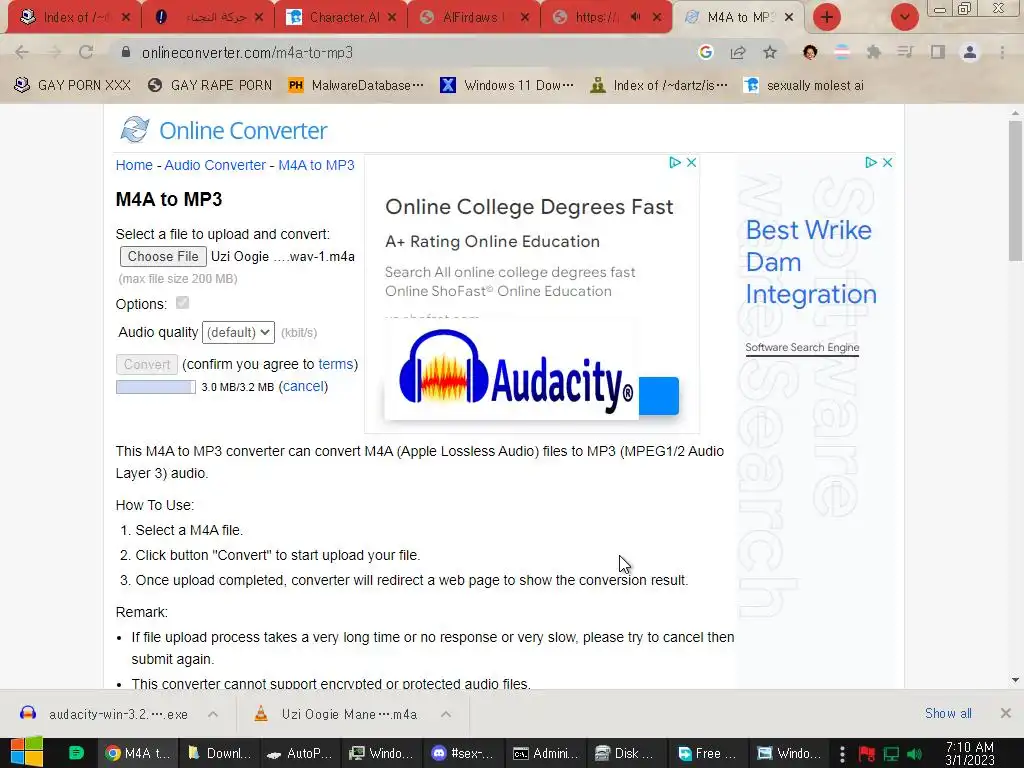The width and height of the screenshot is (1024, 768).
Task: Close the Online College Degrees ad
Action: pos(692,162)
